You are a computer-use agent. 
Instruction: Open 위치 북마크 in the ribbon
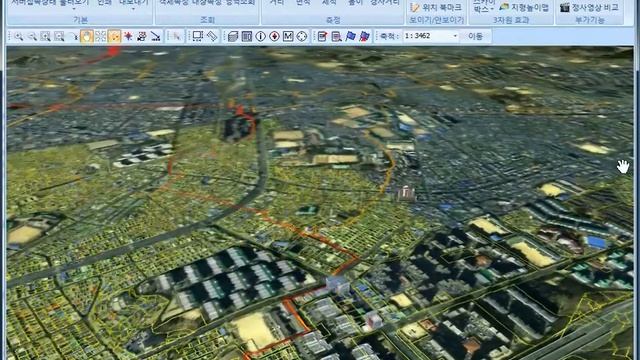pos(436,7)
